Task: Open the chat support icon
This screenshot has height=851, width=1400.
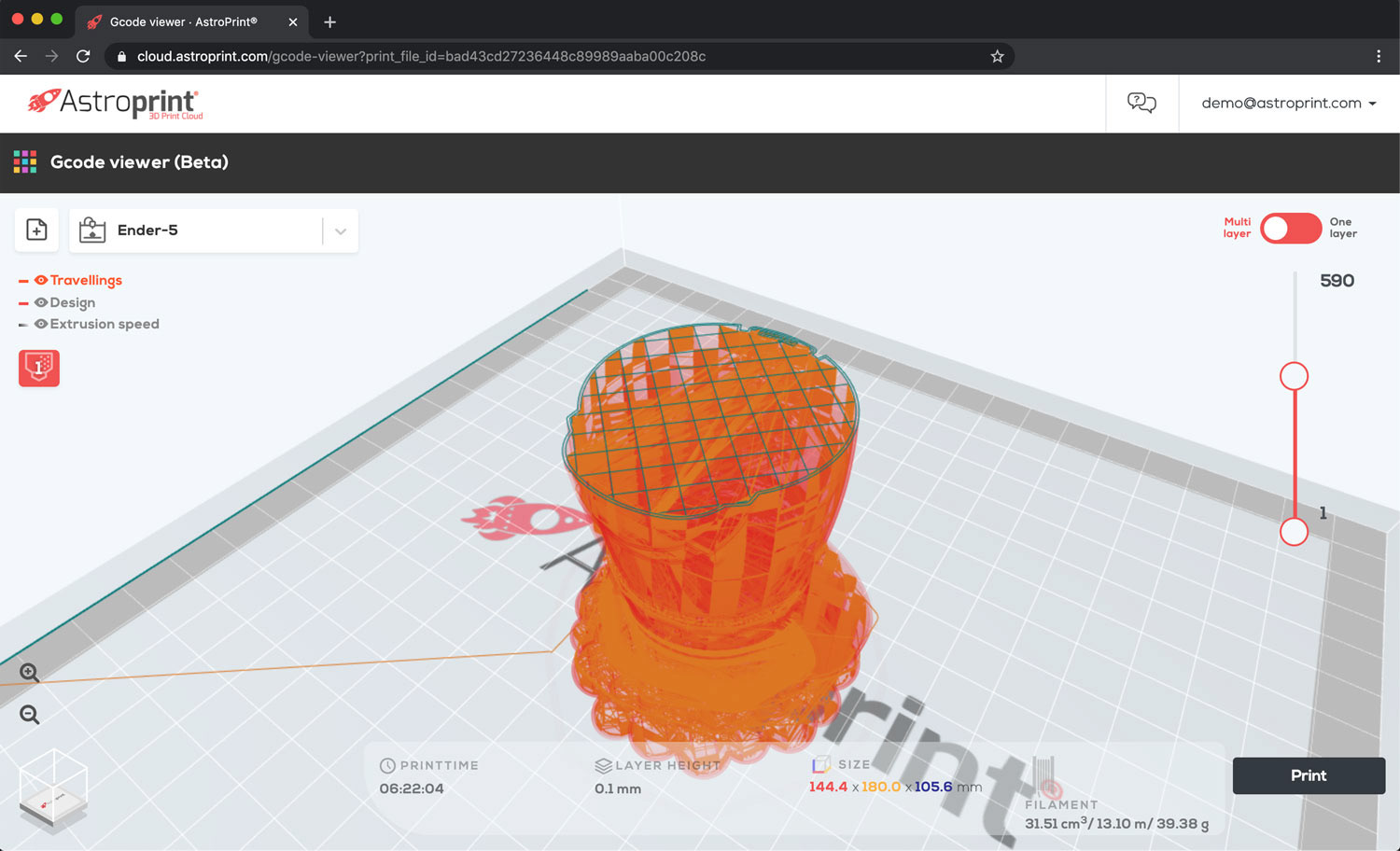Action: pyautogui.click(x=1141, y=103)
